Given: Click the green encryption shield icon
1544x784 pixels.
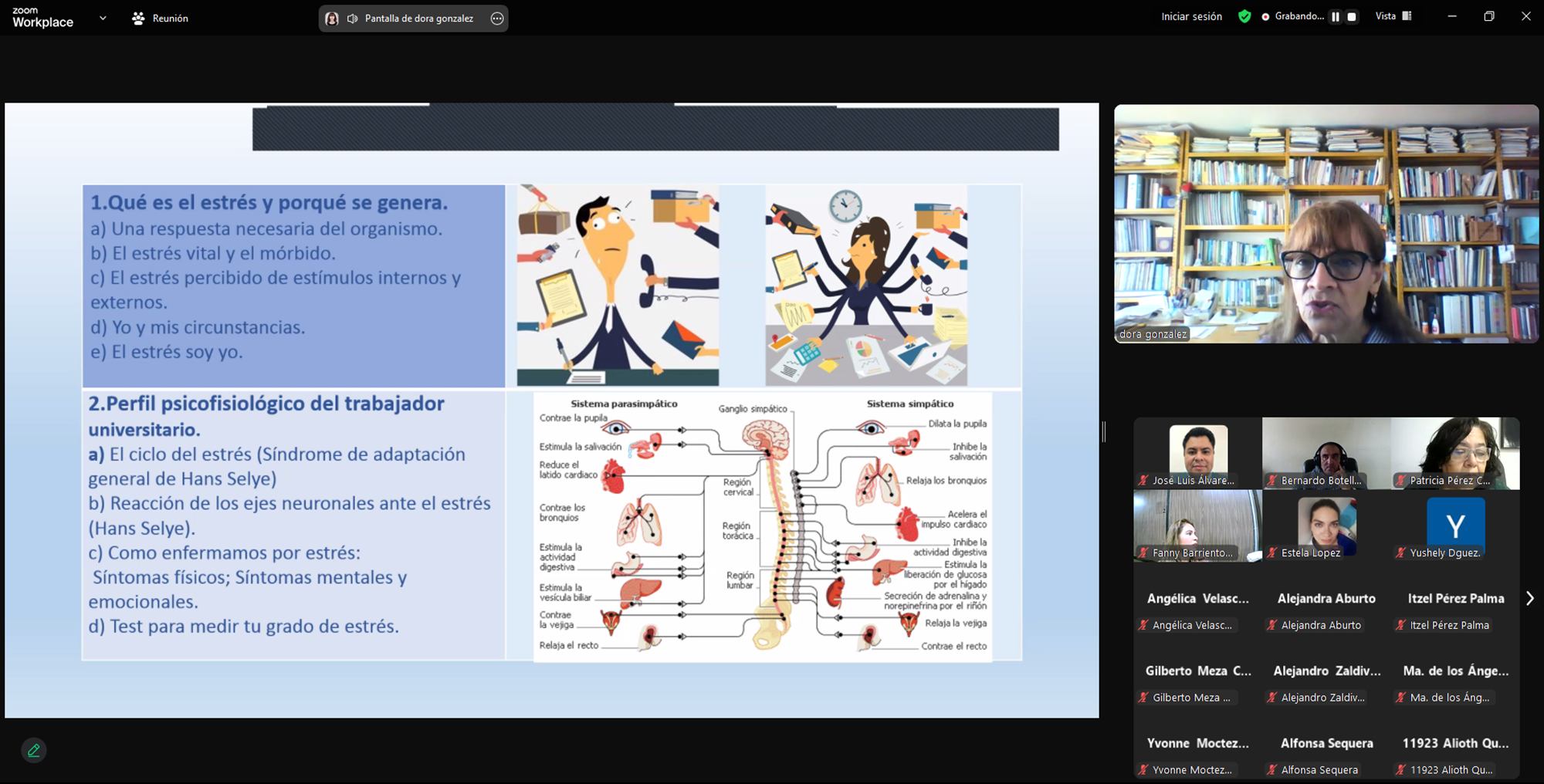Looking at the screenshot, I should click(1244, 16).
